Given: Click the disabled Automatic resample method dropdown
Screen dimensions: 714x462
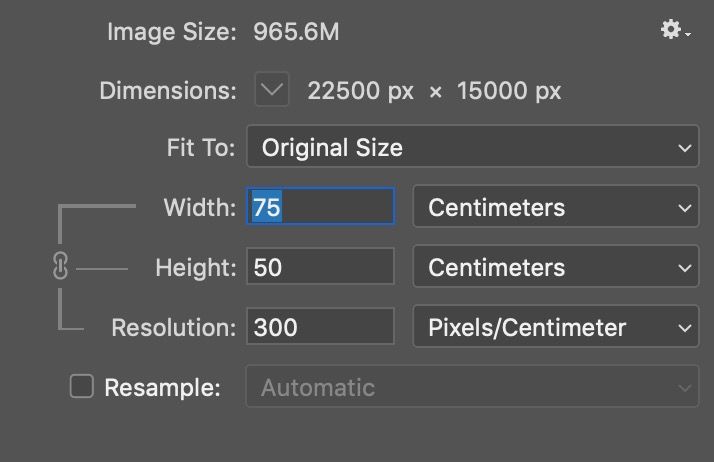Looking at the screenshot, I should 472,387.
